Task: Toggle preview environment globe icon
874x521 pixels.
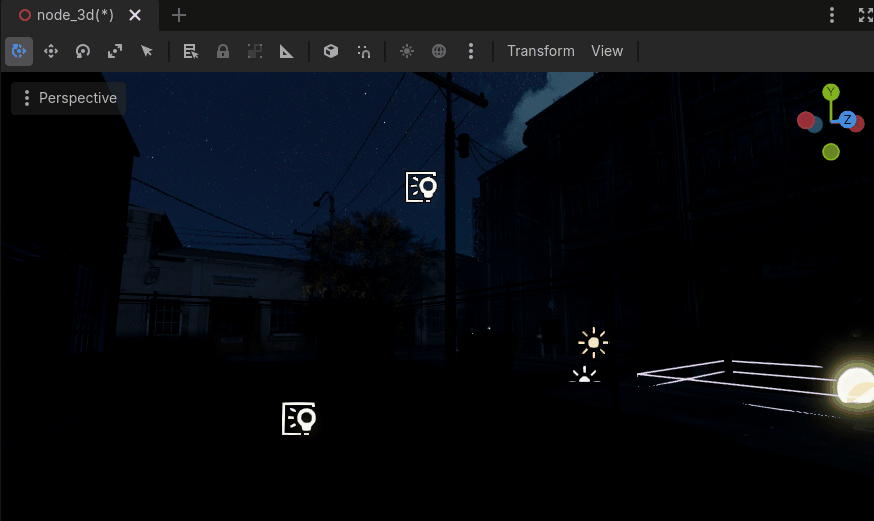Action: tap(439, 51)
